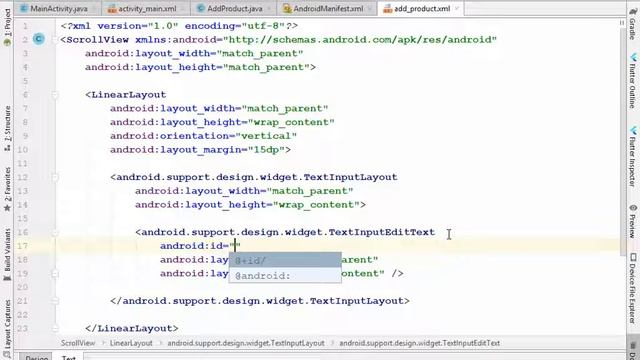This screenshot has width=640, height=360.
Task: Open the Layout Captures panel
Action: pos(7,329)
